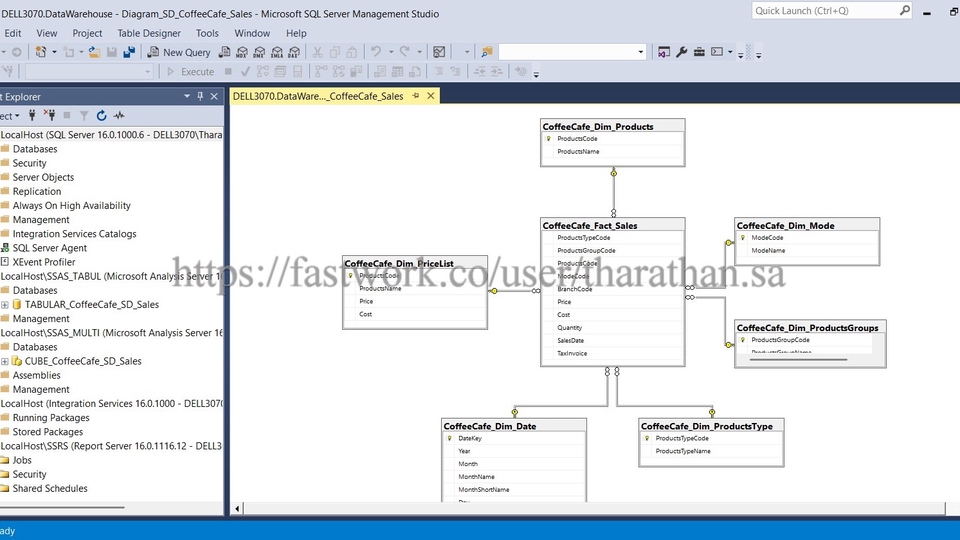Select the SQL Server Agent node
960x540 pixels.
tap(49, 248)
